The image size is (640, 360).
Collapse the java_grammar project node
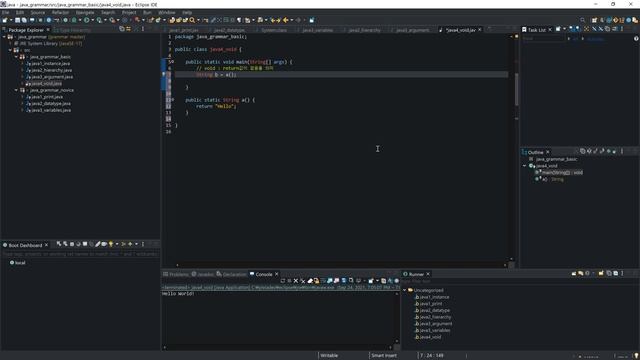(4, 37)
